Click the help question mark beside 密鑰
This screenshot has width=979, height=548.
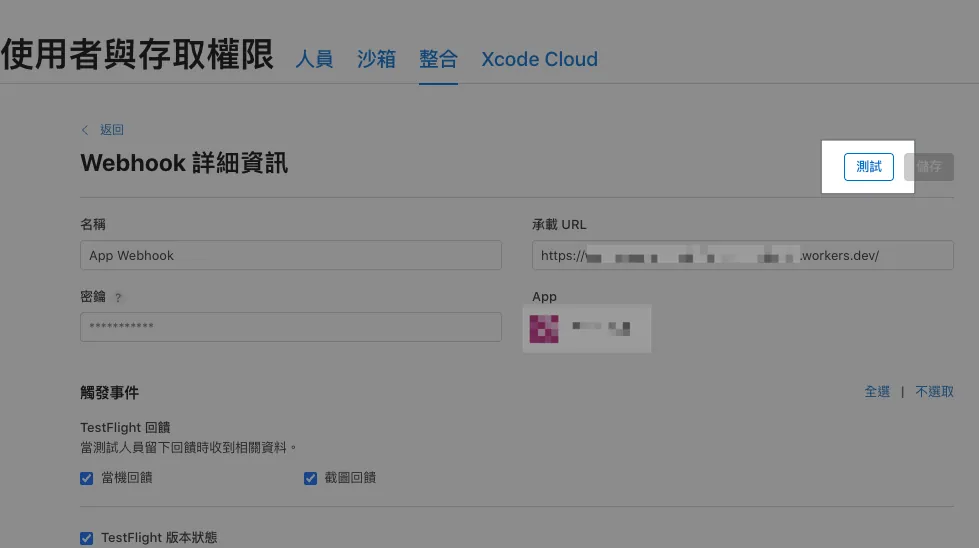(119, 298)
